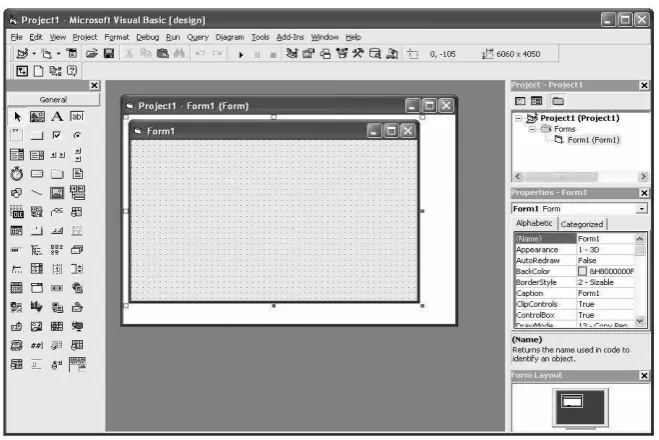Select Form1 (Form1) in project tree
Viewport: 659px width, 440px height.
(593, 140)
